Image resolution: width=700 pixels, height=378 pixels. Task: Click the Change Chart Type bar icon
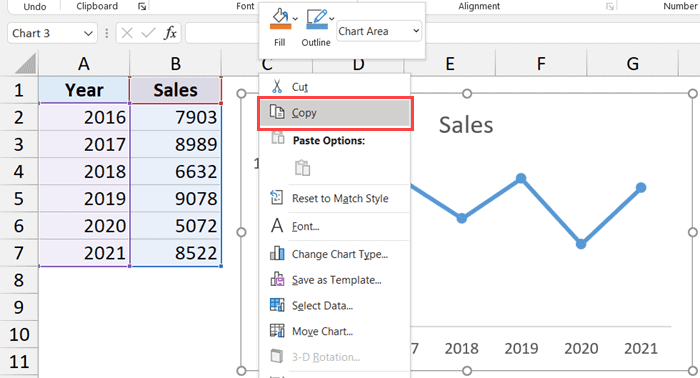[x=277, y=253]
